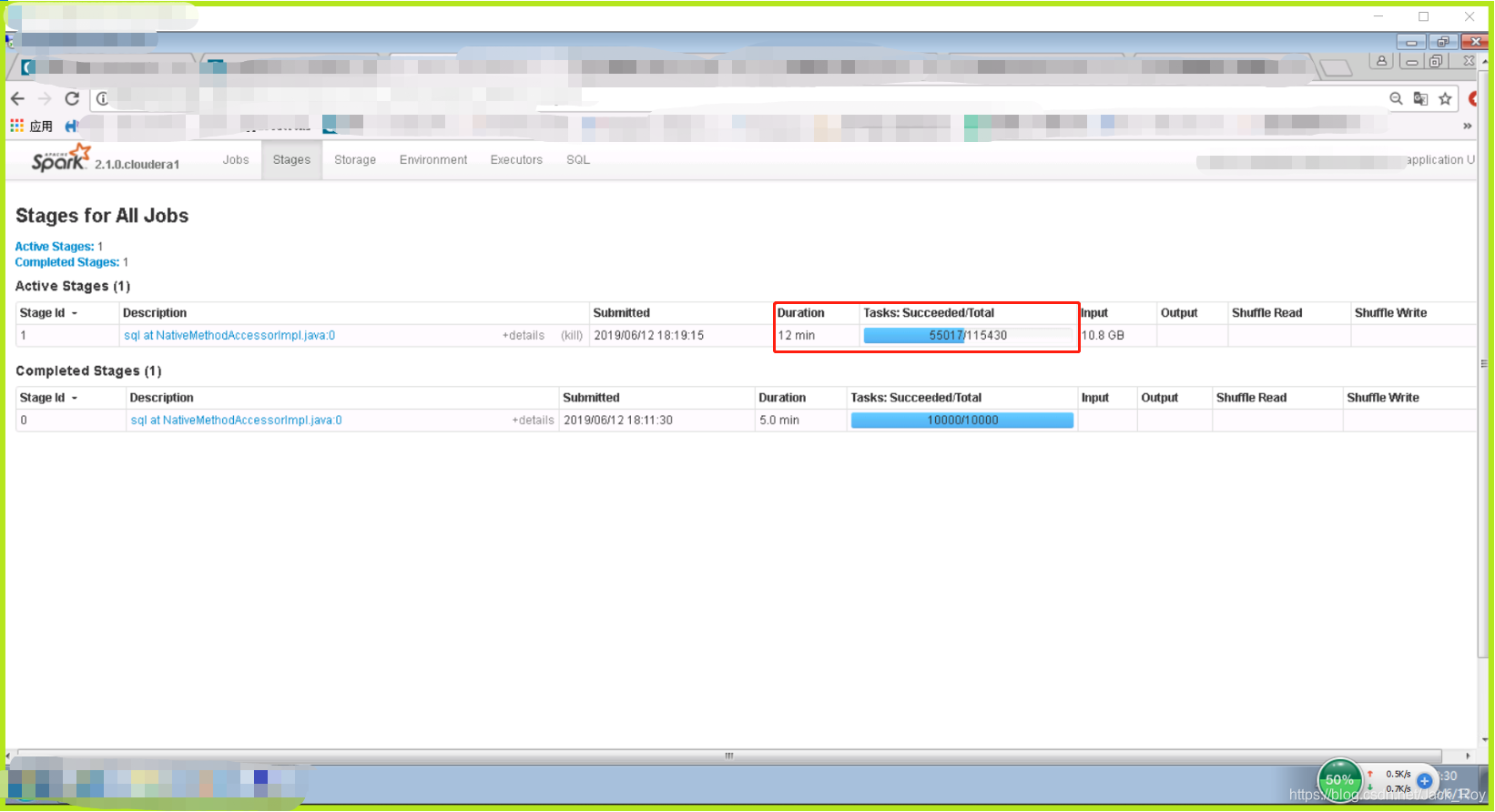
Task: Sort completed stages by Stage Id arrow
Action: pos(75,398)
